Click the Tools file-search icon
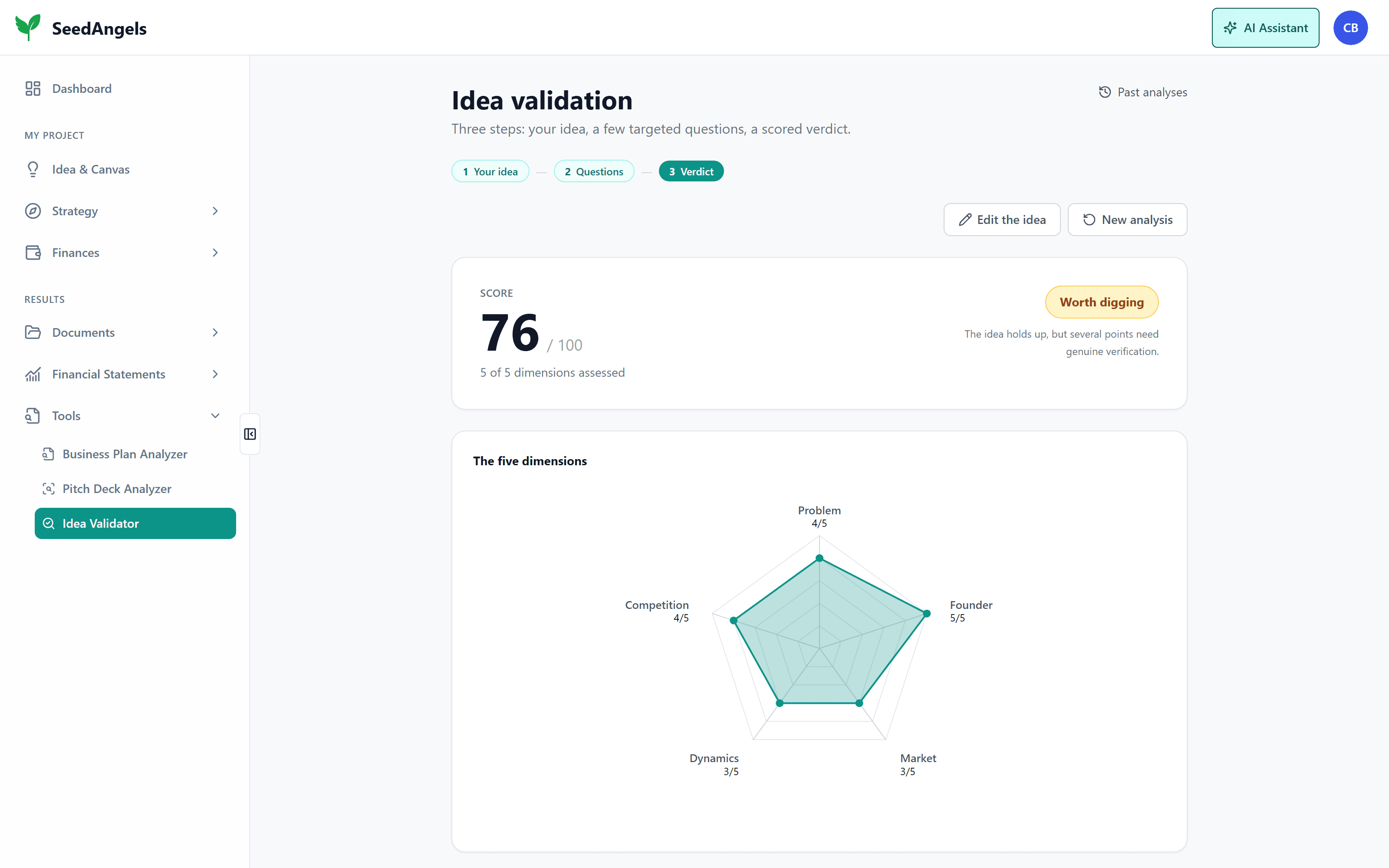 coord(33,416)
